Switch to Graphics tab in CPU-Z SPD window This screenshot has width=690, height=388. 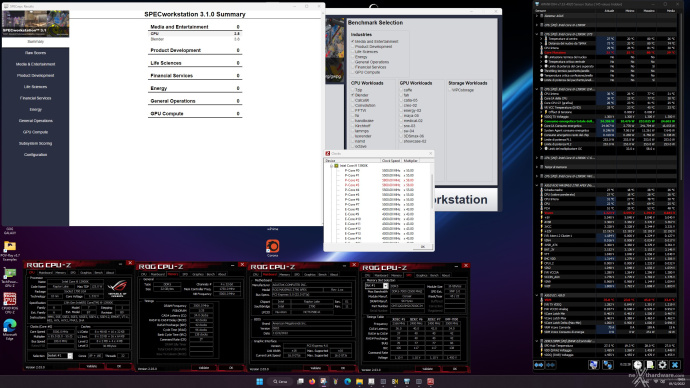tap(422, 275)
